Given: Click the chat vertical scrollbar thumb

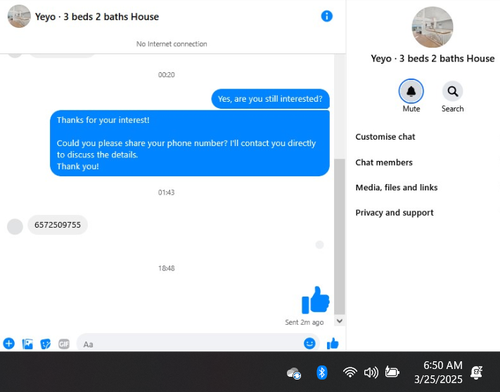Looking at the screenshot, I should click(339, 236).
